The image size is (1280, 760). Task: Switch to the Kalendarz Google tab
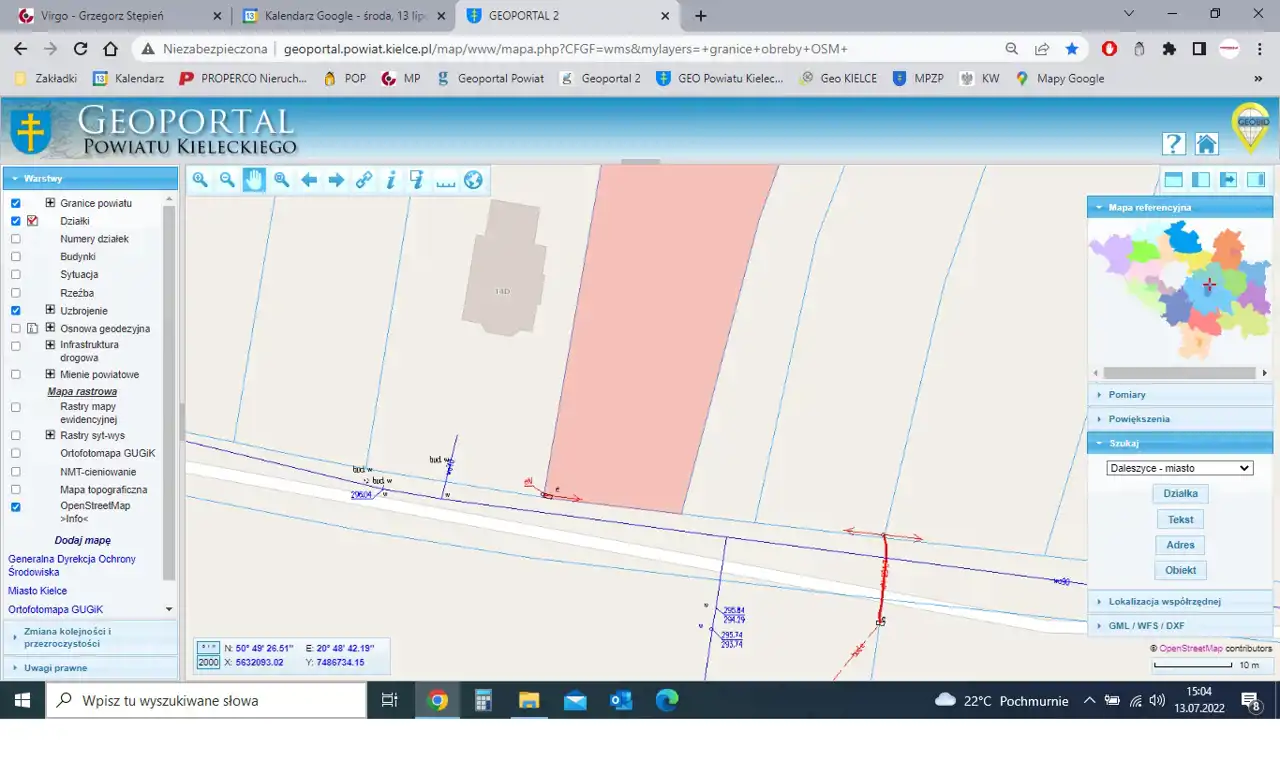coord(340,16)
